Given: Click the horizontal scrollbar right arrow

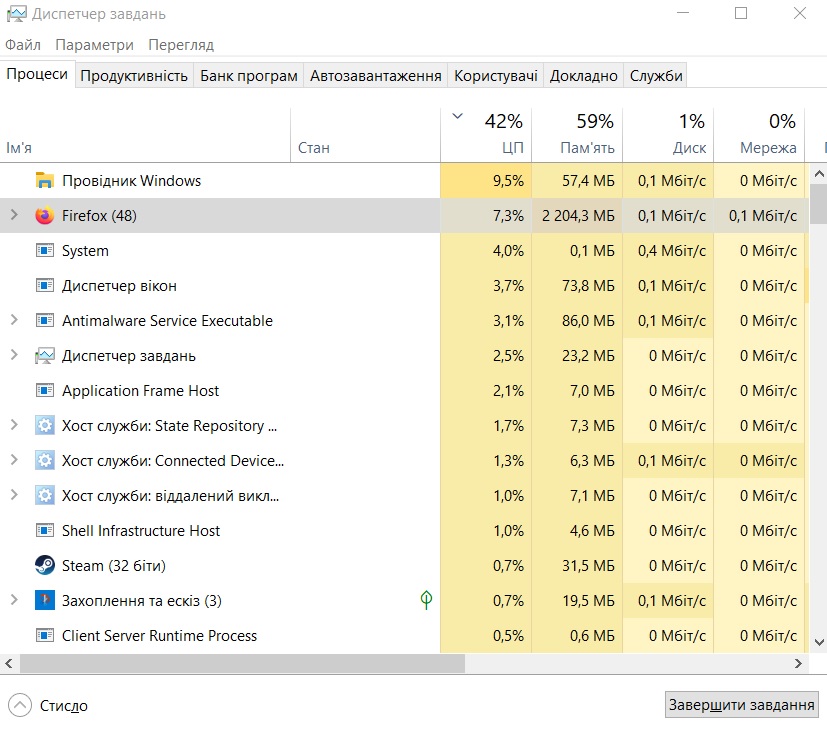Looking at the screenshot, I should pos(798,663).
